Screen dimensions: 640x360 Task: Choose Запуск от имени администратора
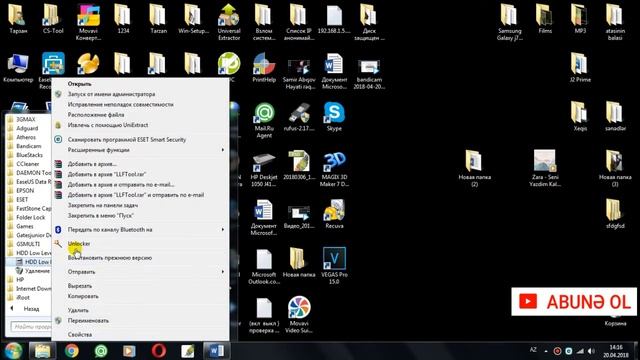coord(140,94)
